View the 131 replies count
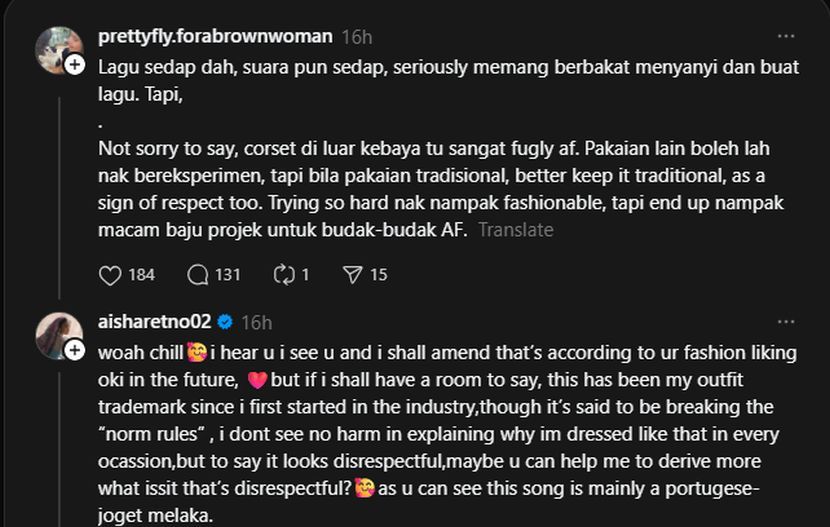Screen dimensions: 830x527 pos(228,275)
